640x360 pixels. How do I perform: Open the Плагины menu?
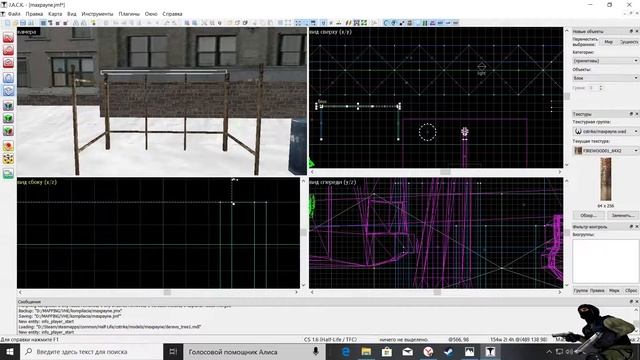coord(129,14)
